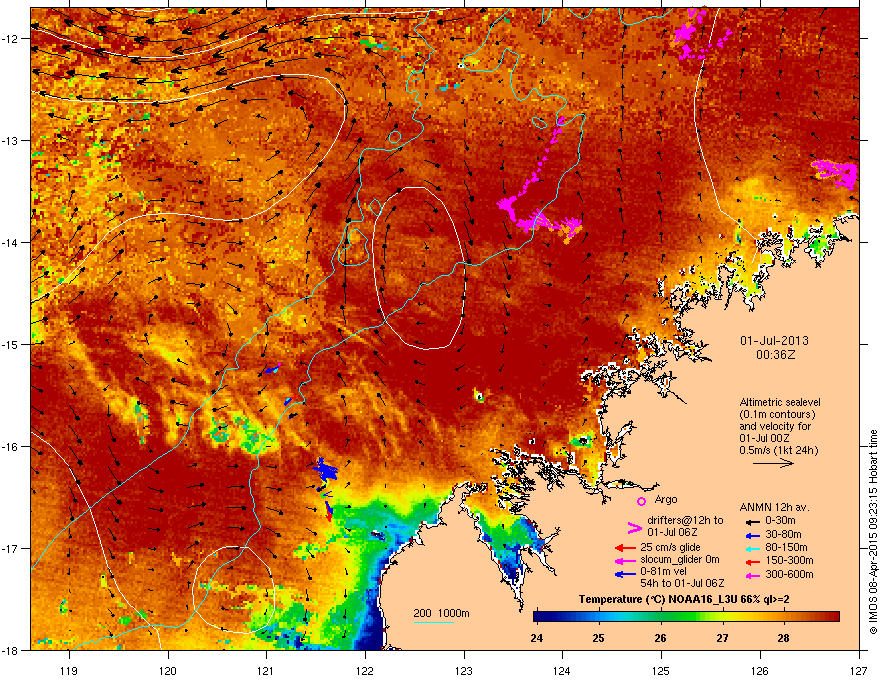The height and width of the screenshot is (680, 880).
Task: Pick the green section of colorbar near 26
Action: [x=661, y=617]
